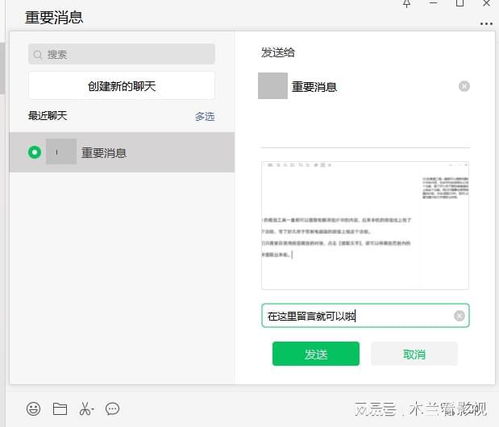Image resolution: width=499 pixels, height=427 pixels.
Task: Pin the chat window on top
Action: 406,3
